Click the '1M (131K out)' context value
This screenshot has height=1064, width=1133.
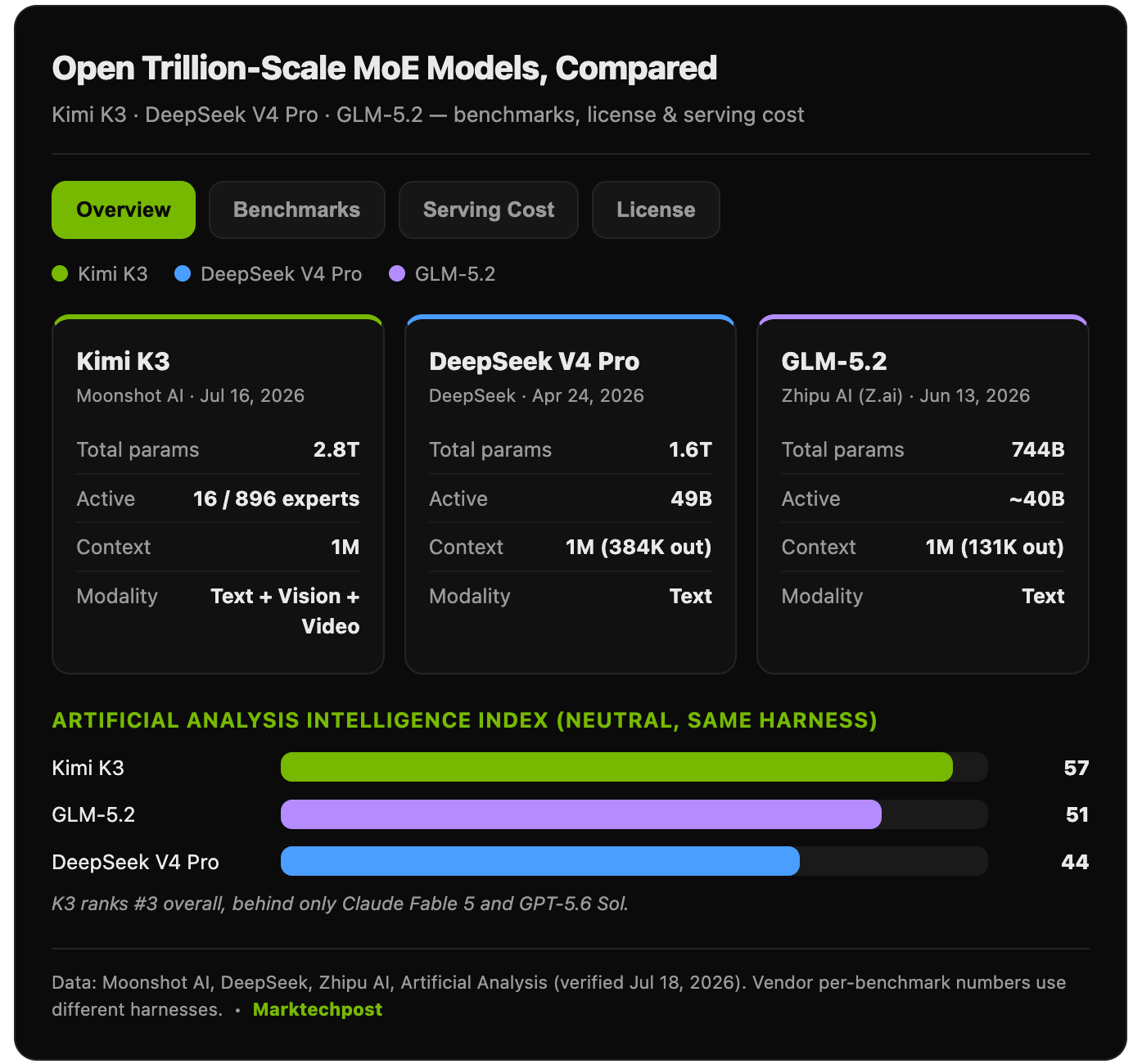point(995,547)
